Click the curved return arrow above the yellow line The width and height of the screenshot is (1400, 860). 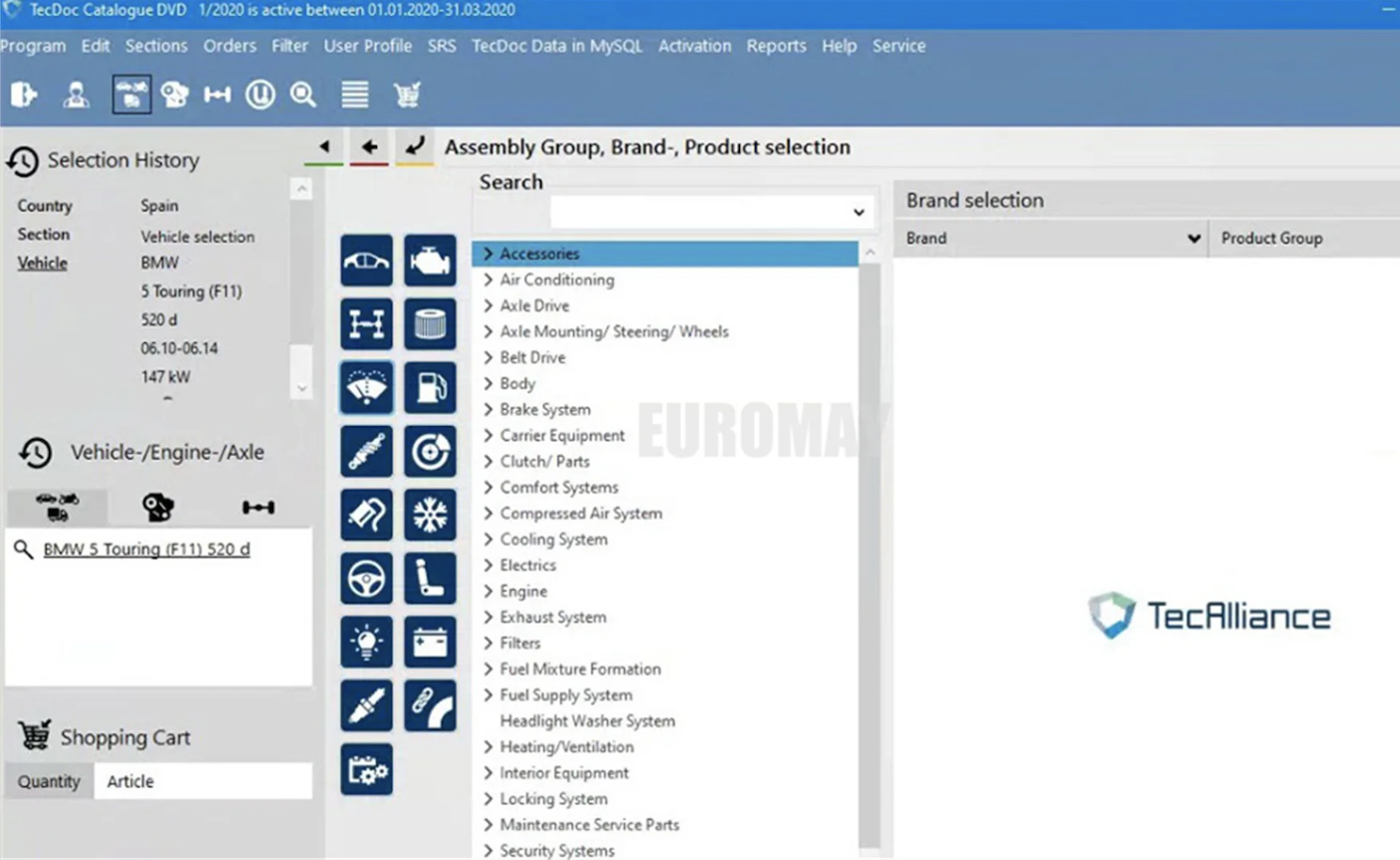(x=415, y=147)
